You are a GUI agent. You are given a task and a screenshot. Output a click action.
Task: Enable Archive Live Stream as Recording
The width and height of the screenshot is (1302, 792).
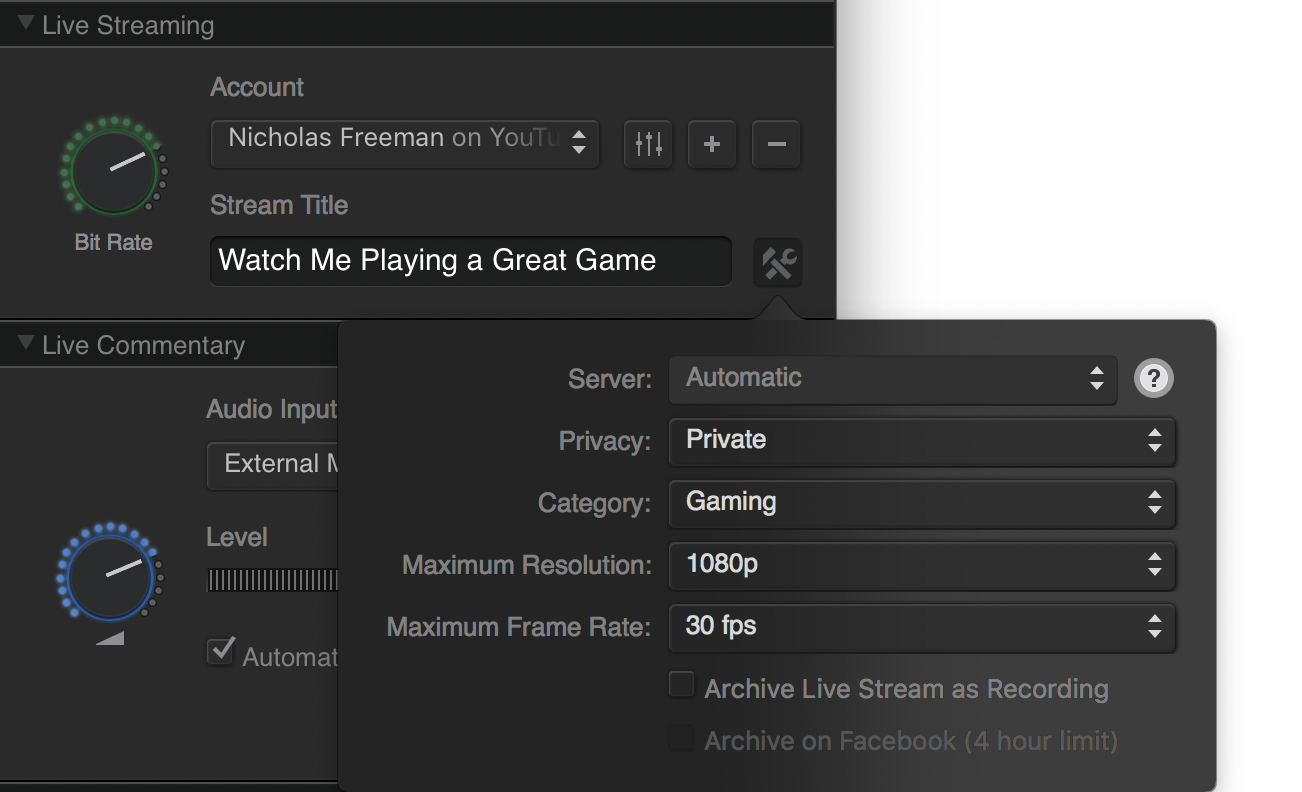click(682, 685)
